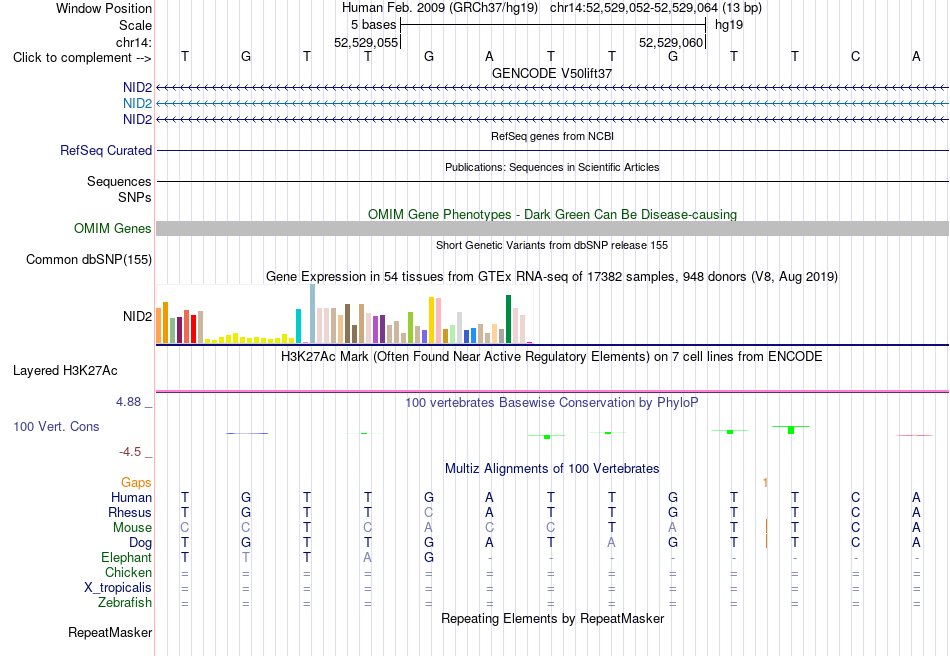
Task: Click the A base in the Elephant row
Action: (368, 557)
